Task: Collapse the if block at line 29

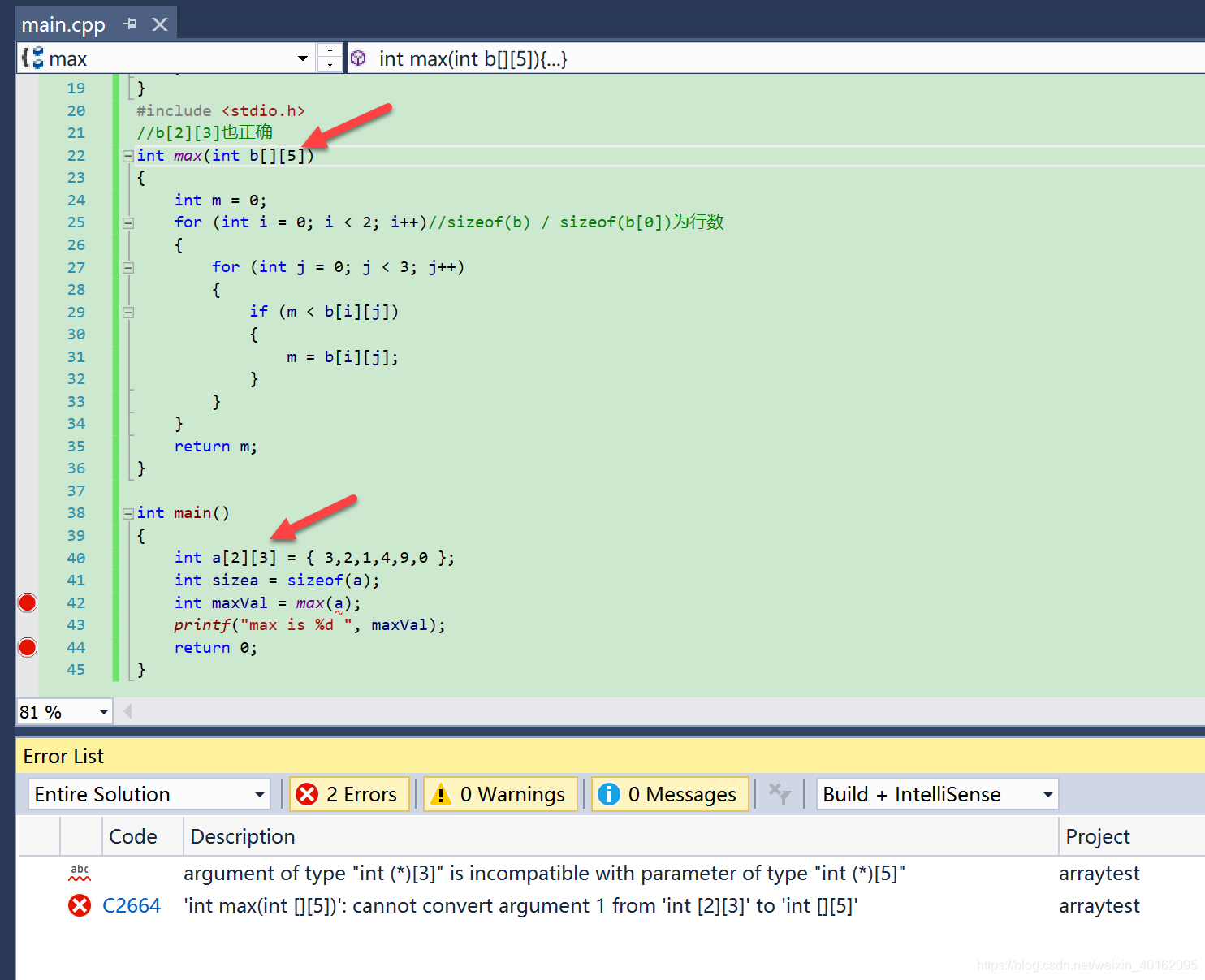Action: [128, 312]
